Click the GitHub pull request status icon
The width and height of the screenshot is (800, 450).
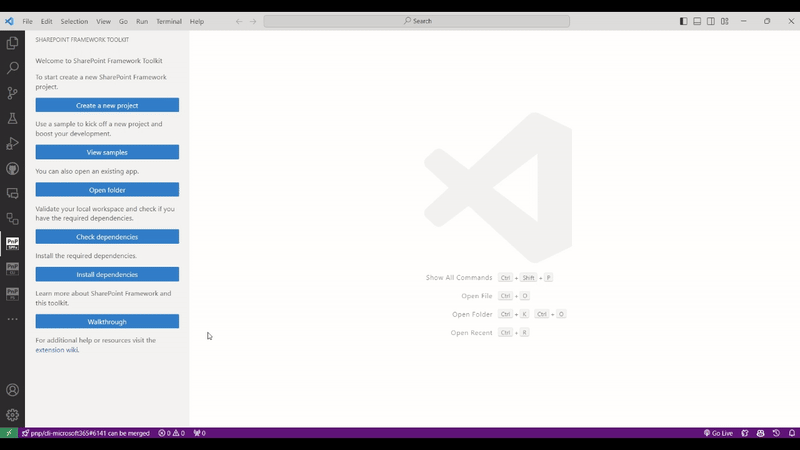tap(745, 433)
